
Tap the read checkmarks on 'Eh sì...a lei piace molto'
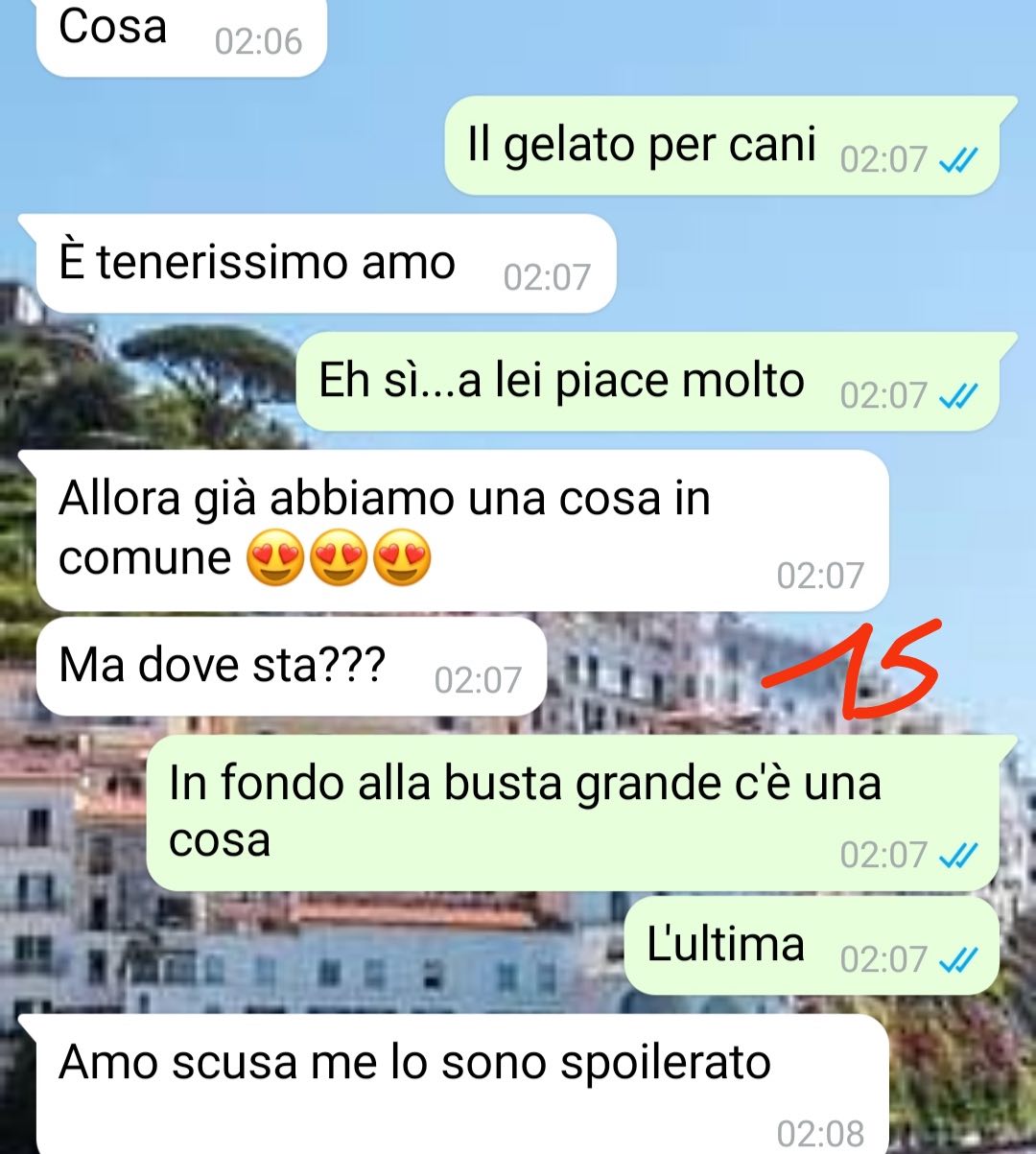(x=957, y=396)
